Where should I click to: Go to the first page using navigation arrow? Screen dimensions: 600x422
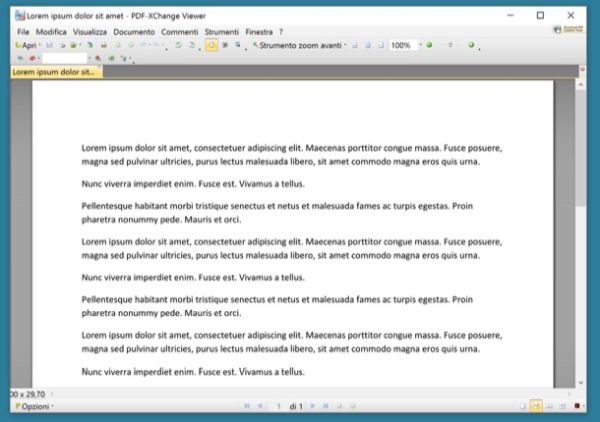pos(247,406)
